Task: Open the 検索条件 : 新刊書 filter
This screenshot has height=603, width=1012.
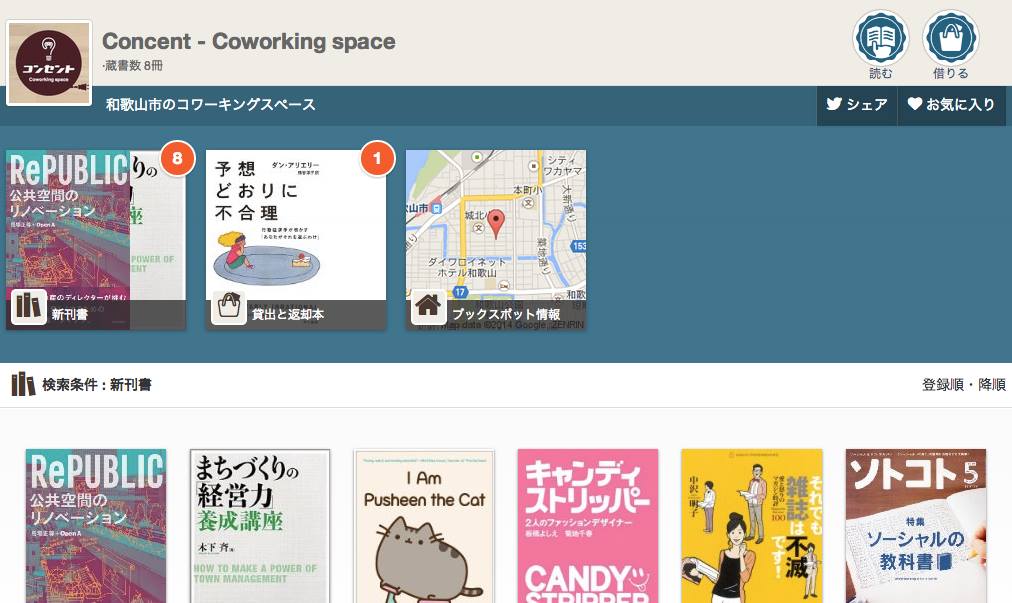Action: coord(82,385)
